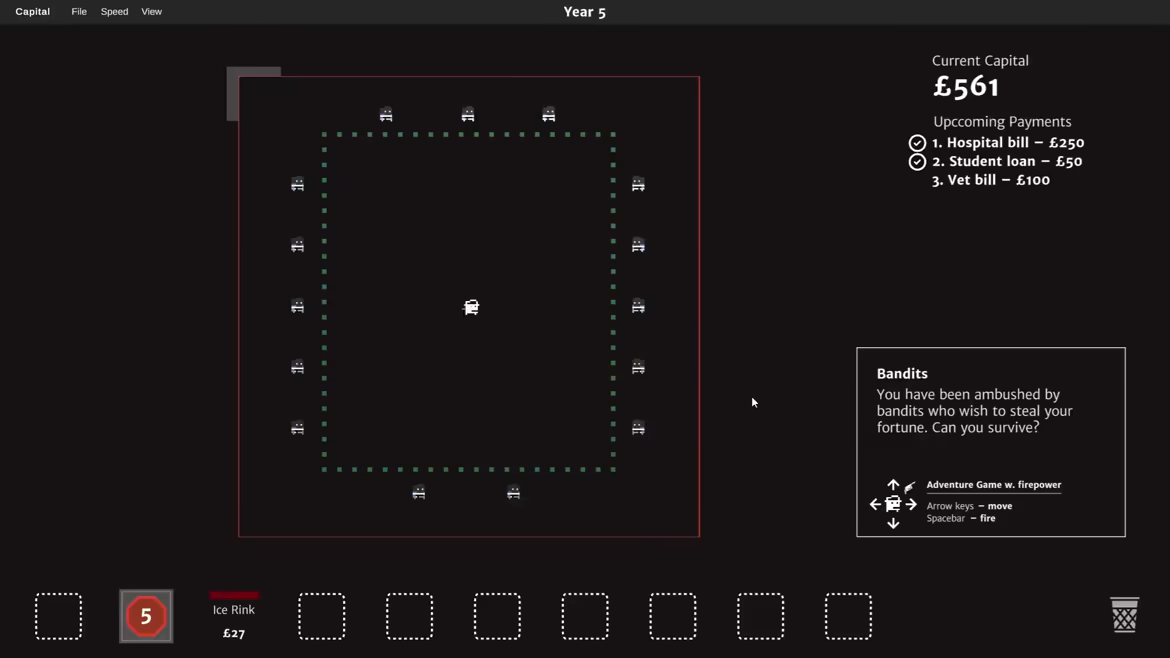Select the first empty inventory slot on the far left
This screenshot has height=658, width=1170.
[58, 616]
